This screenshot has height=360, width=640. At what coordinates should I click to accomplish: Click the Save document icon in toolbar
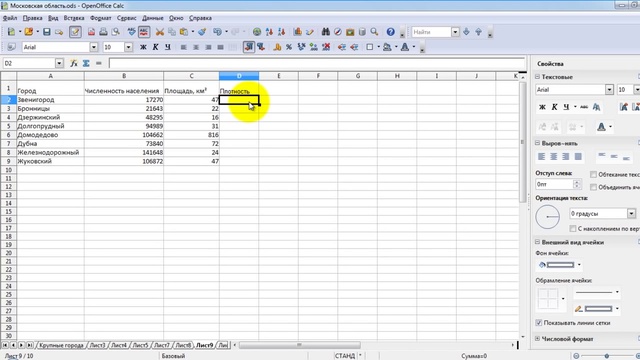(x=47, y=32)
